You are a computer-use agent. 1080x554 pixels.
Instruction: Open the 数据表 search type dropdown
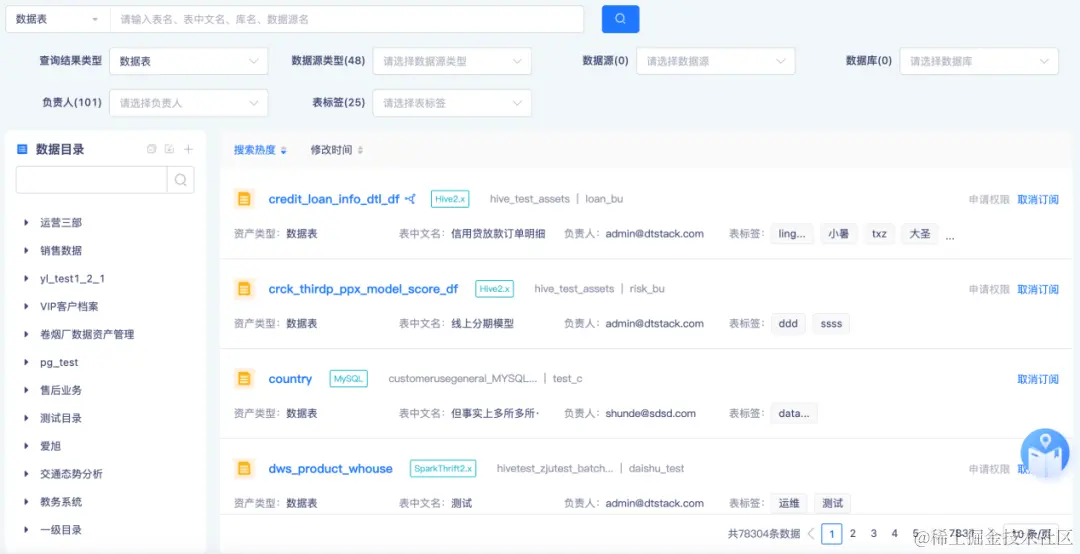(58, 19)
